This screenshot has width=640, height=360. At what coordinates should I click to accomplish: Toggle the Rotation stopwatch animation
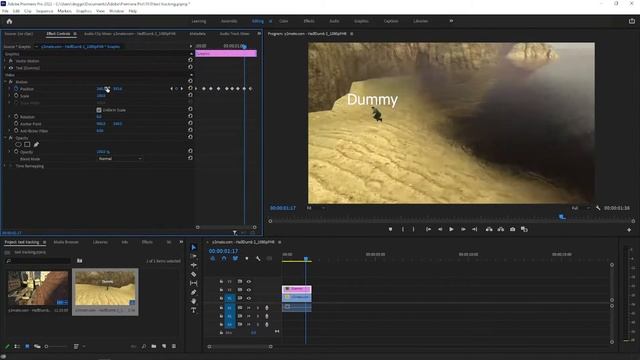click(x=16, y=116)
